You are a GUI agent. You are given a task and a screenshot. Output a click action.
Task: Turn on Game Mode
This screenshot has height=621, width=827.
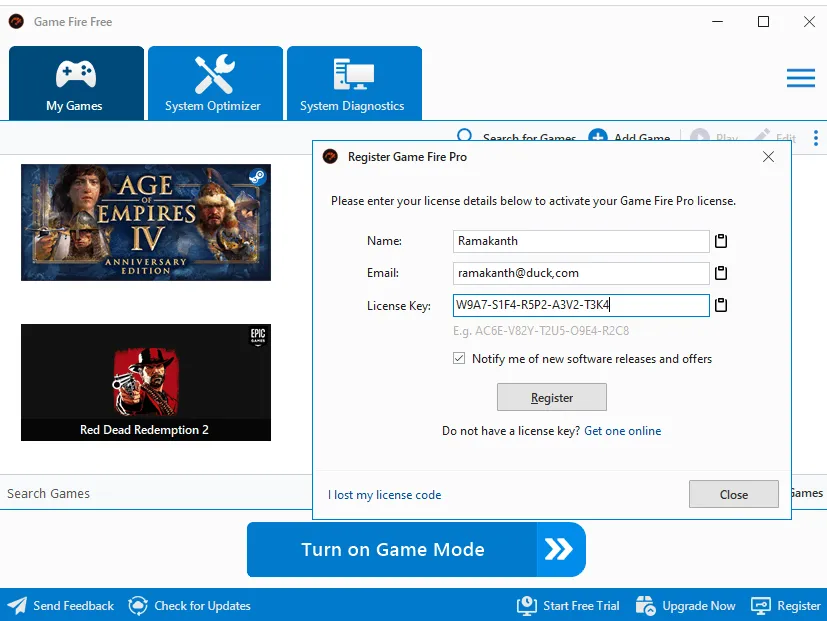[x=416, y=549]
